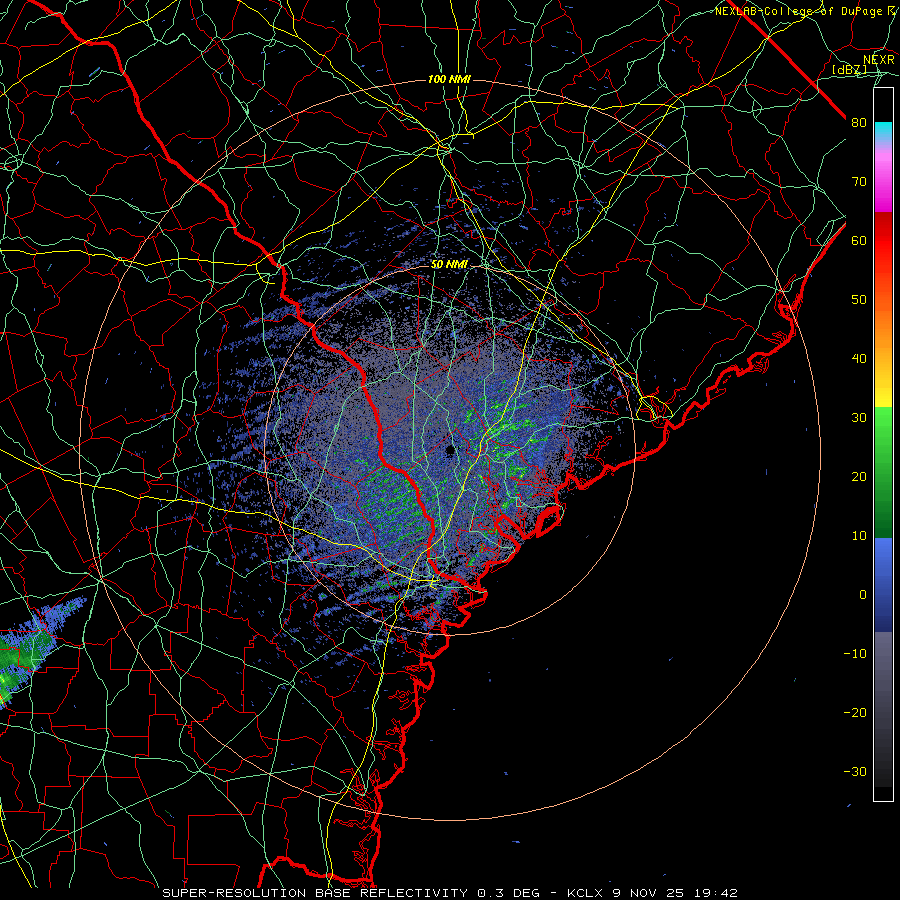Click the 100 NMI range ring label
The width and height of the screenshot is (900, 900).
click(449, 79)
